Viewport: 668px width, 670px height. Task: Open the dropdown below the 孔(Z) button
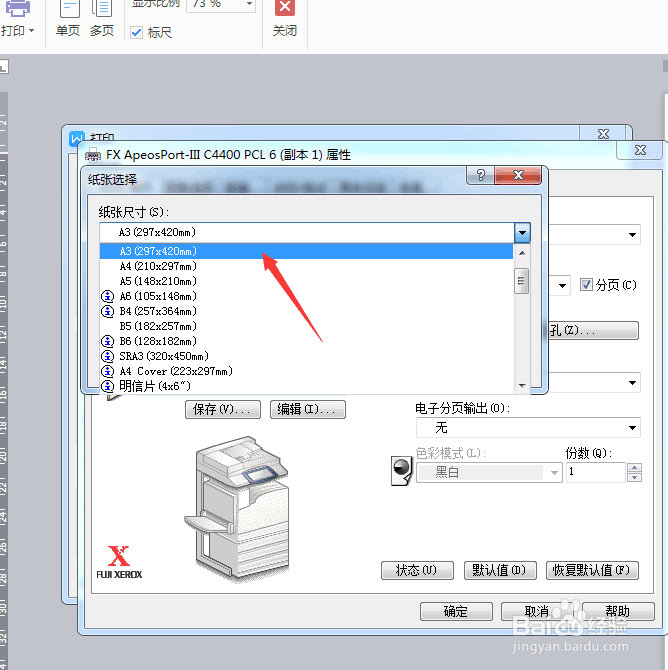(632, 383)
